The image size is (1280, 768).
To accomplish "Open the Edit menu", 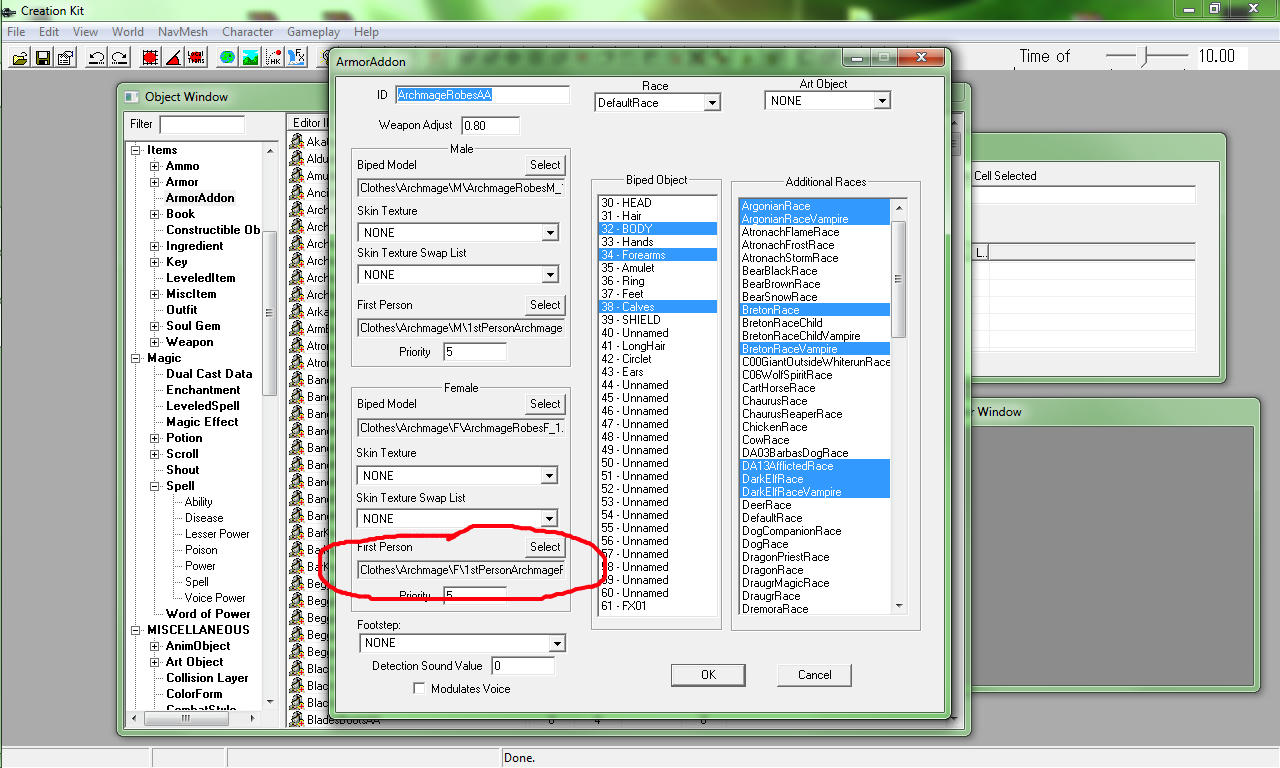I will pyautogui.click(x=49, y=32).
